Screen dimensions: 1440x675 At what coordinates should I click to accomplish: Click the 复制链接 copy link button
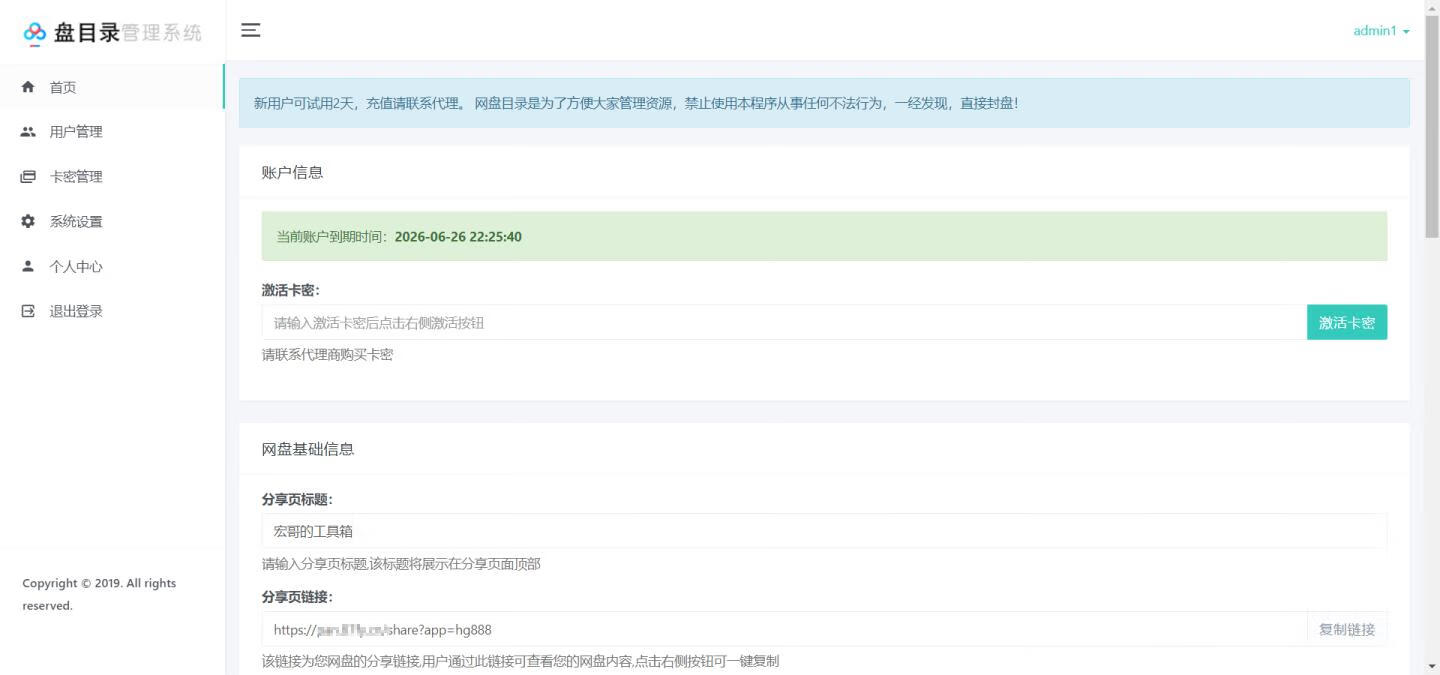click(1346, 629)
